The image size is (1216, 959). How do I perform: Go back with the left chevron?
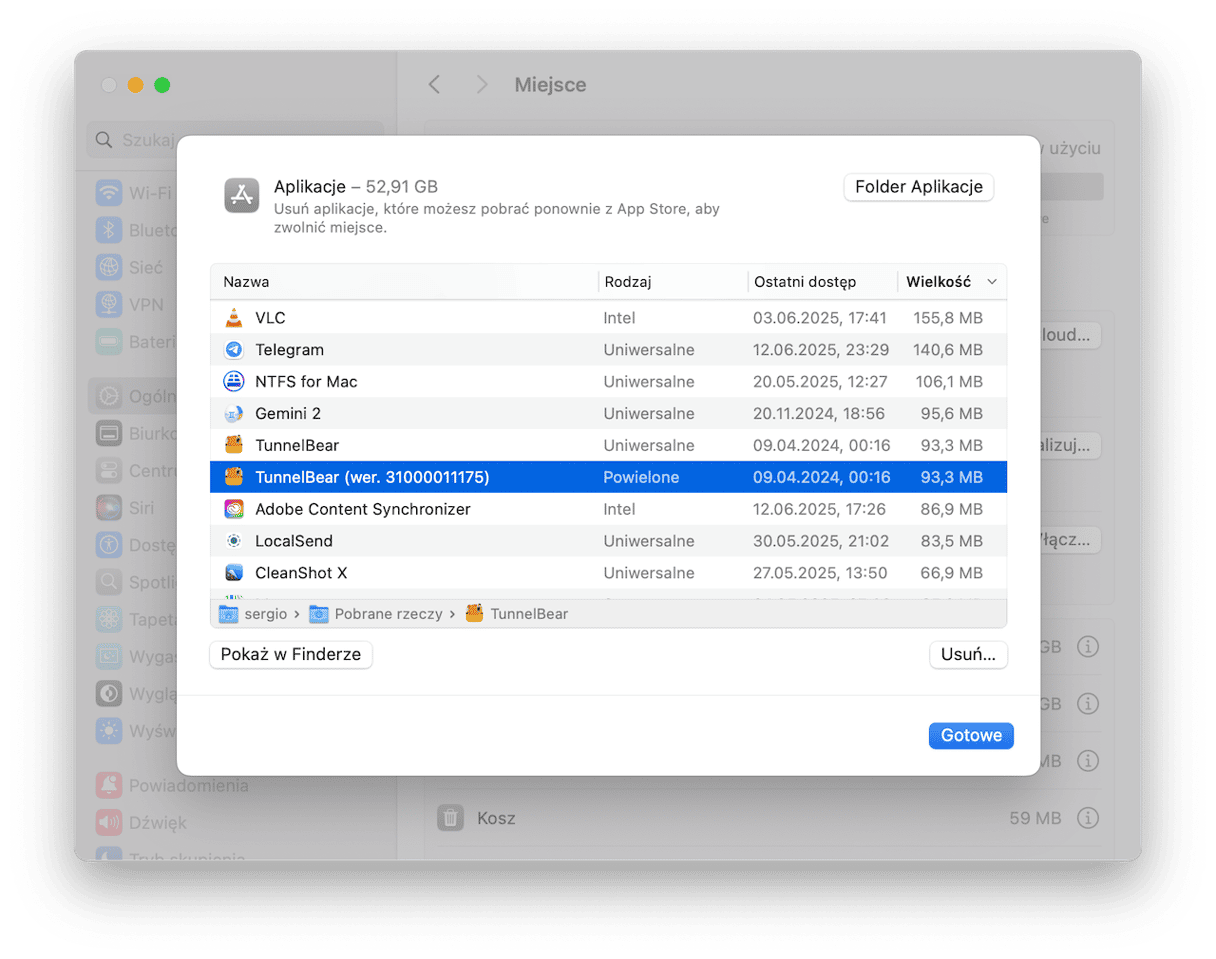[434, 85]
